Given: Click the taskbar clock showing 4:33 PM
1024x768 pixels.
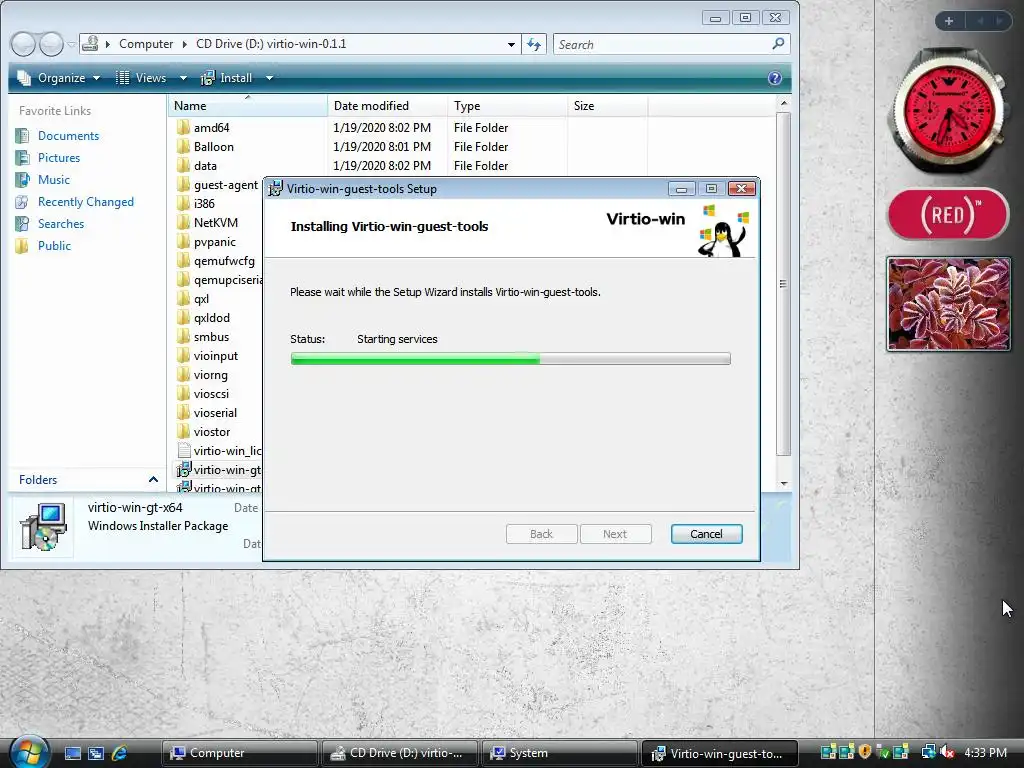Looking at the screenshot, I should (985, 752).
